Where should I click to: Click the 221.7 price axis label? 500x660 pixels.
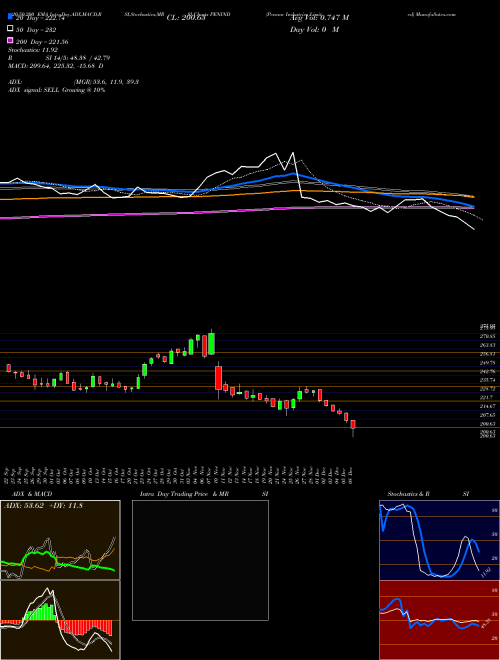tap(489, 397)
